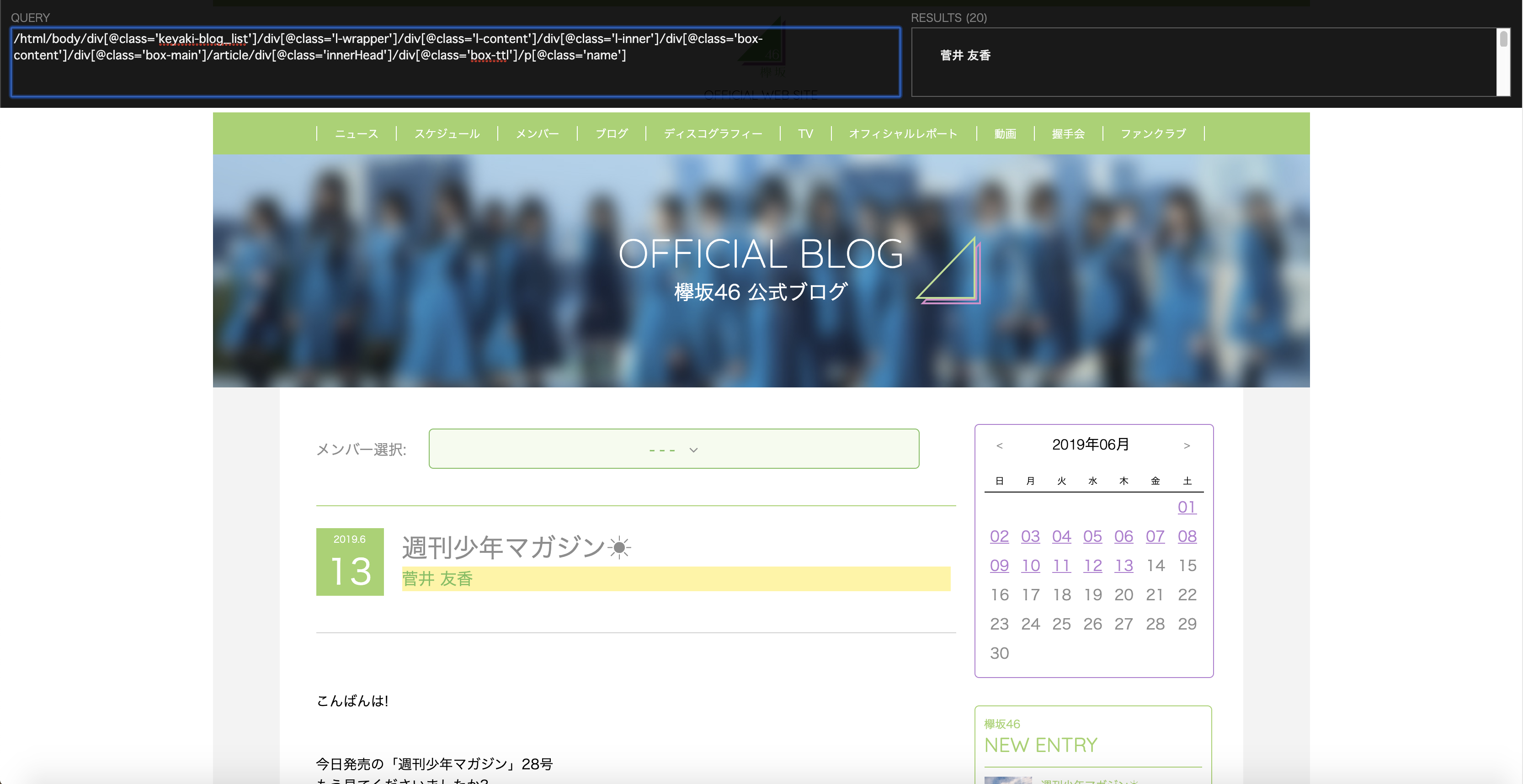
Task: Select calendar date 05
Action: (x=1092, y=536)
